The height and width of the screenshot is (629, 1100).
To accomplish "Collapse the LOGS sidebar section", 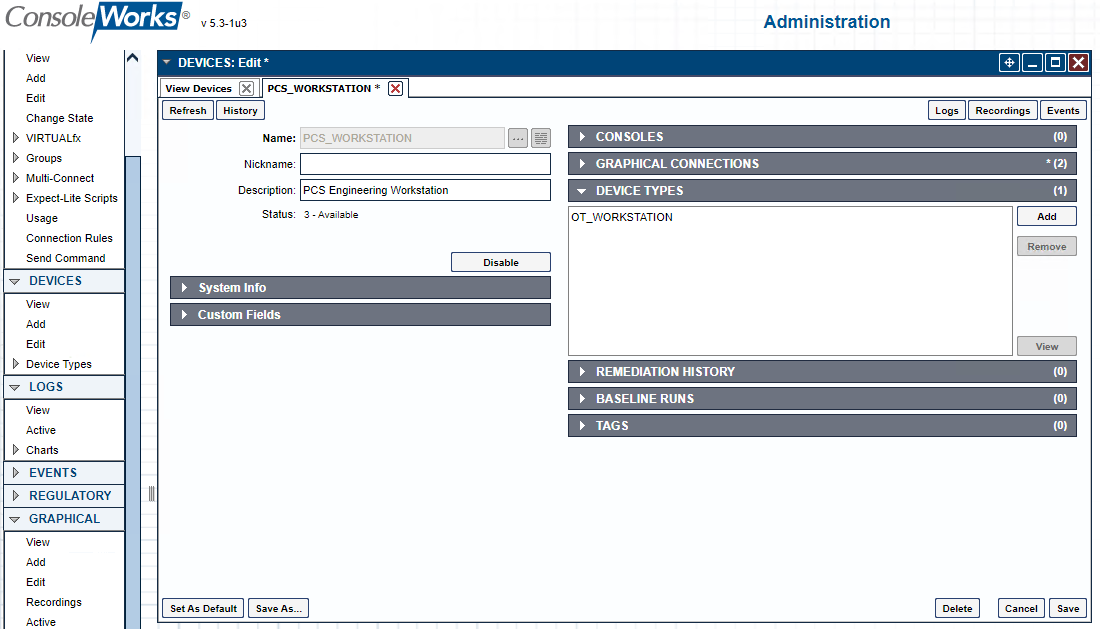I will point(15,387).
